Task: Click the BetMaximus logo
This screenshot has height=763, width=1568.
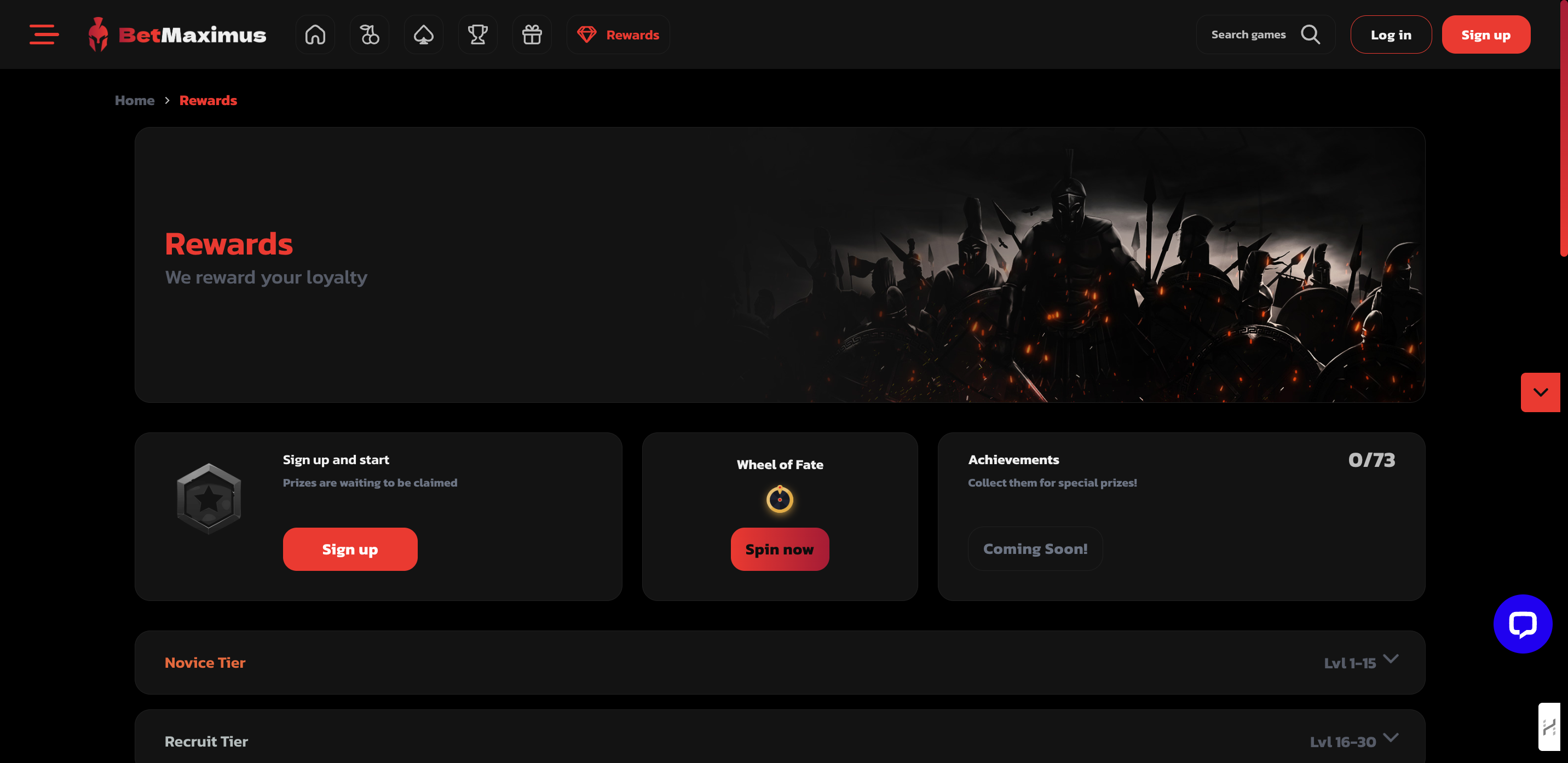Action: [x=177, y=34]
